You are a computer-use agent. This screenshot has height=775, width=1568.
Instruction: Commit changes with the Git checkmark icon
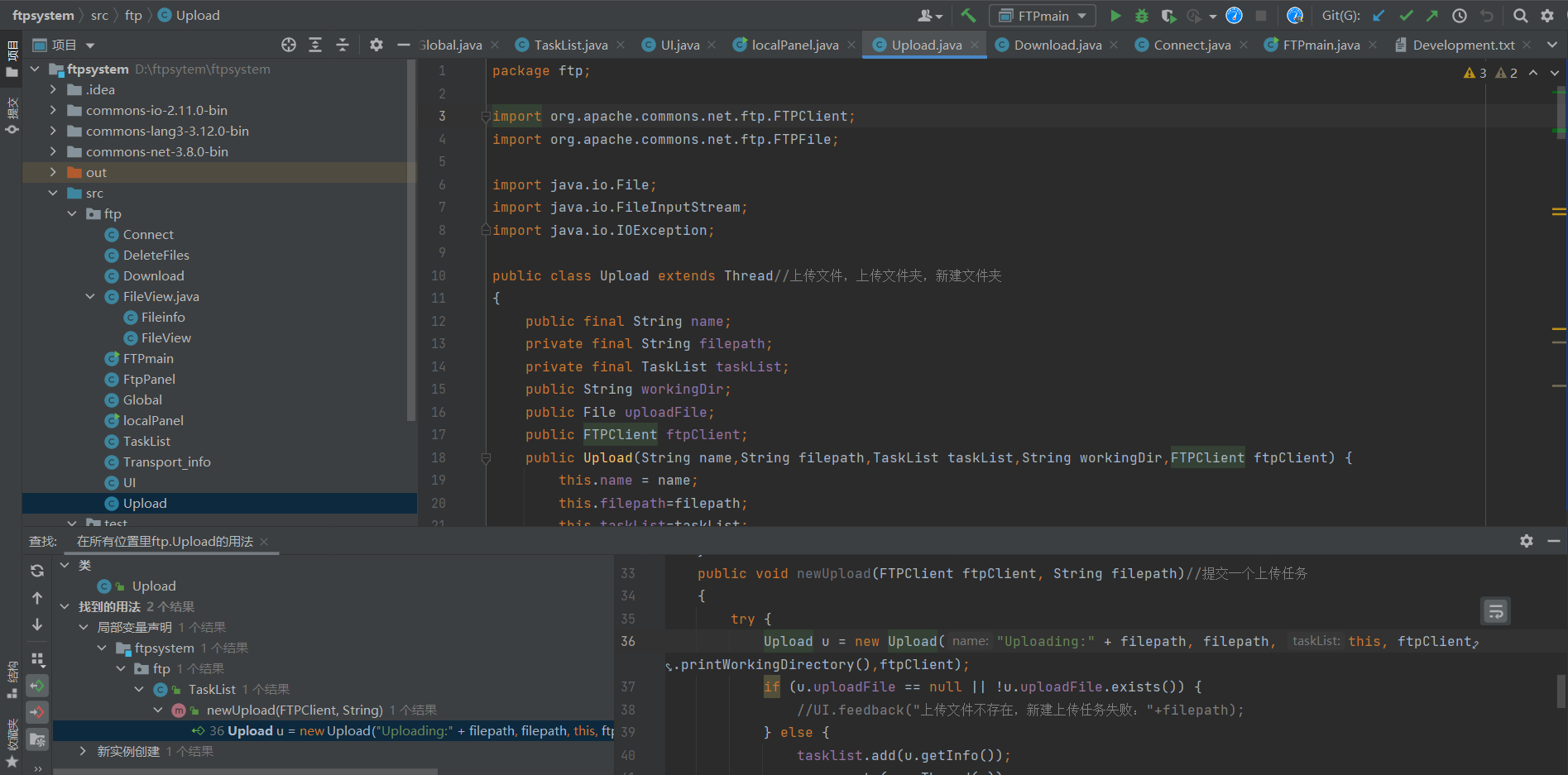pos(1406,15)
